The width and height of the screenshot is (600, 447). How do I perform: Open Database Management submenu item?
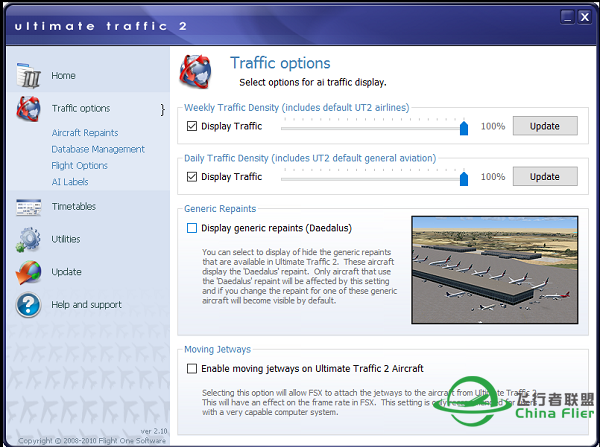tap(98, 149)
